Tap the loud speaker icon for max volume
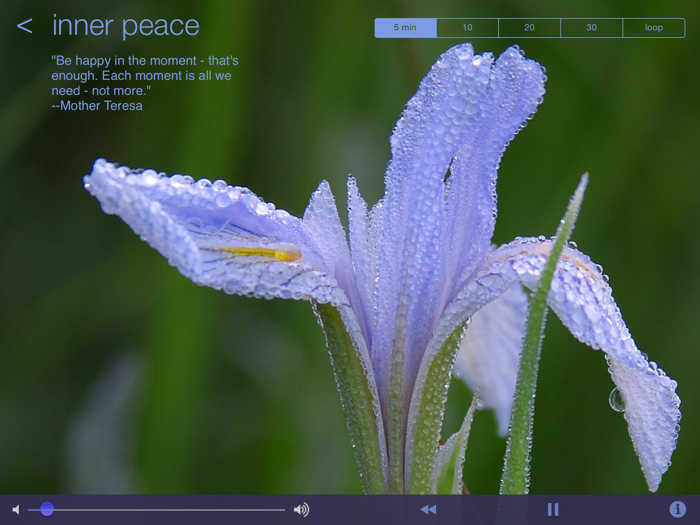700x525 pixels. pyautogui.click(x=301, y=509)
